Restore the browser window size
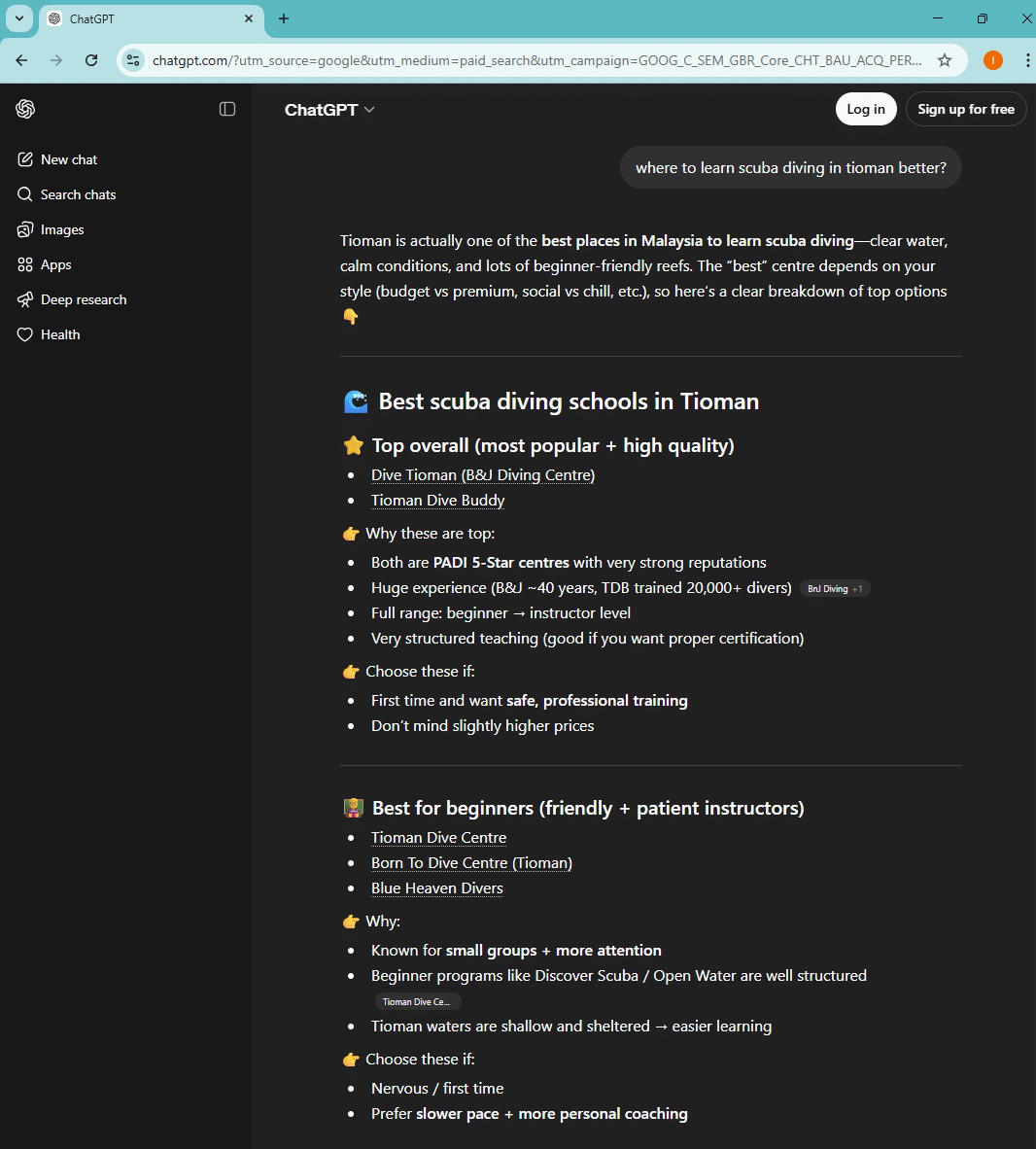1036x1149 pixels. coord(982,18)
